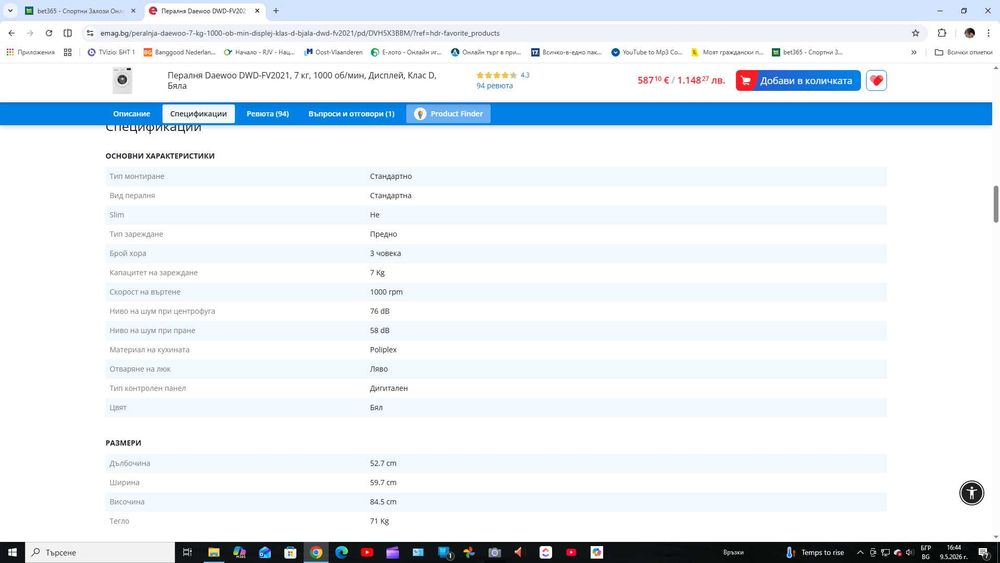Open notification center icon
This screenshot has width=1000, height=563.
[984, 552]
